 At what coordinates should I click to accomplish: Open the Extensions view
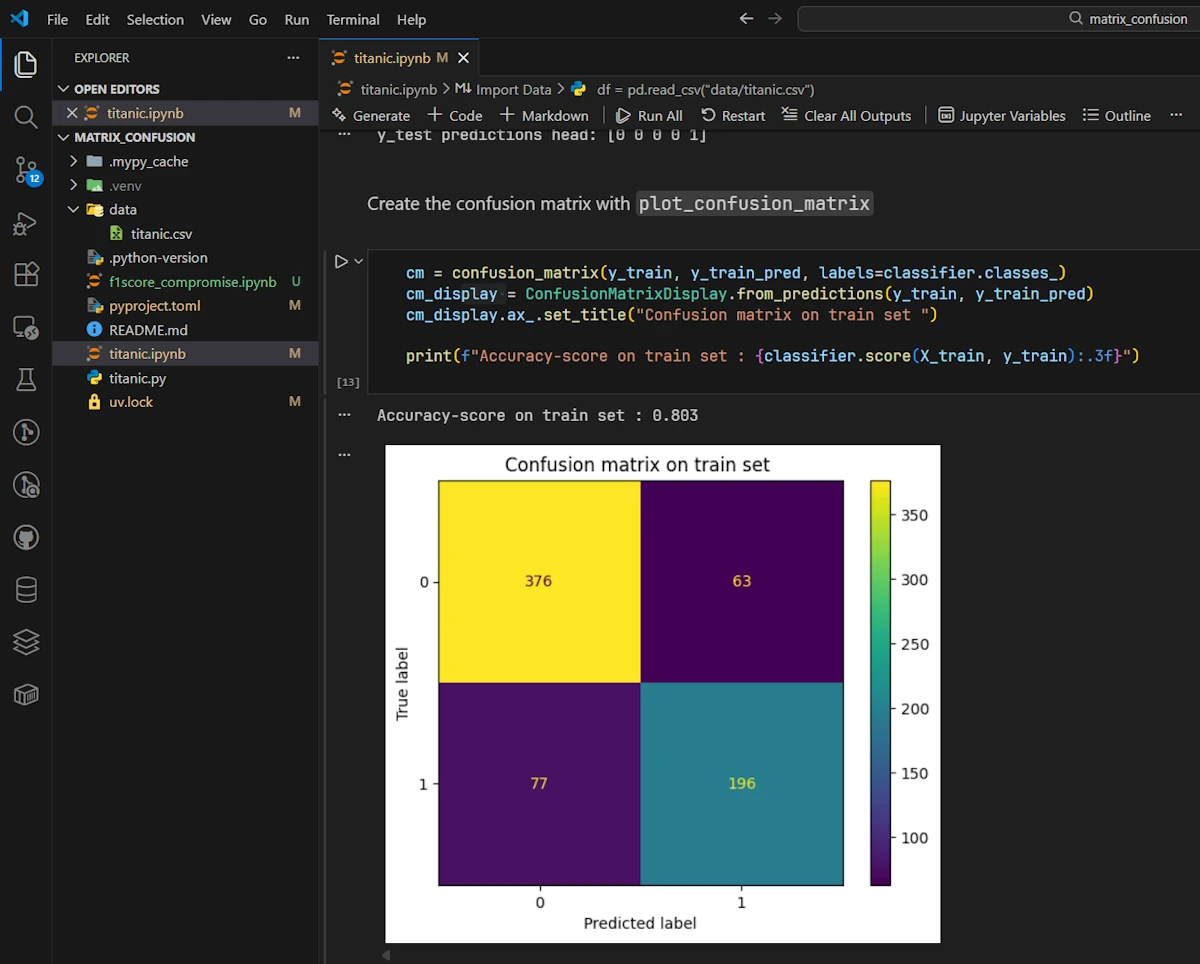(26, 274)
